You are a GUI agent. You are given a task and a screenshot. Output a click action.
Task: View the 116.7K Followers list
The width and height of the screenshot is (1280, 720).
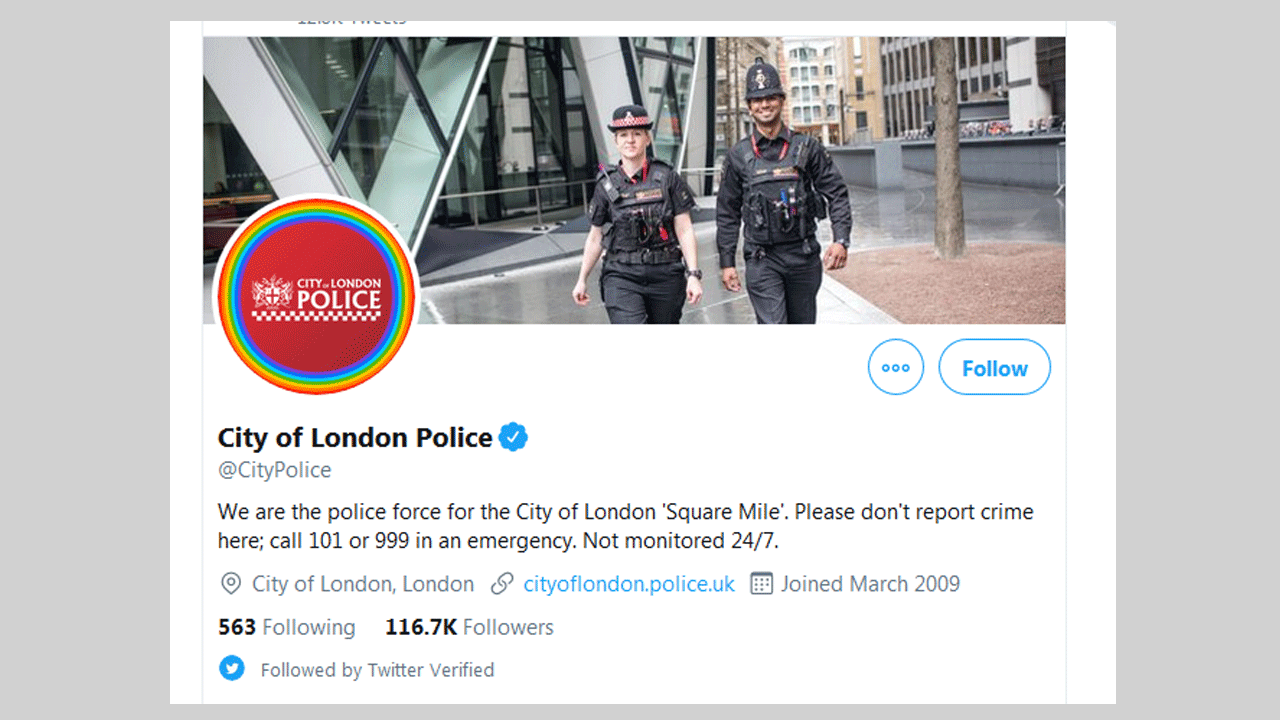(469, 627)
